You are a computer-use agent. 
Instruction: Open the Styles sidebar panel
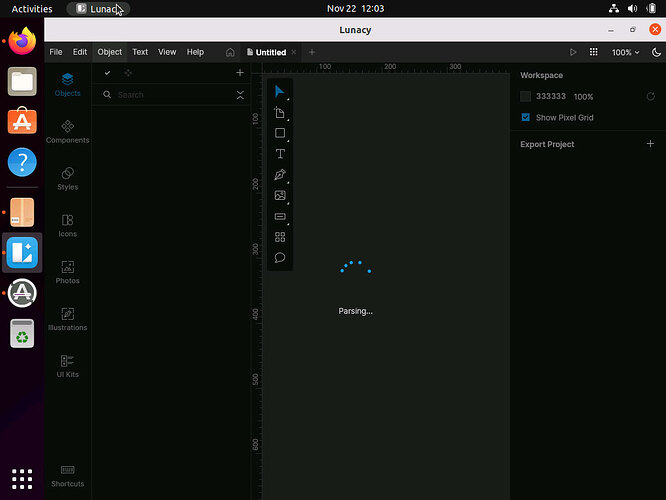coord(68,178)
